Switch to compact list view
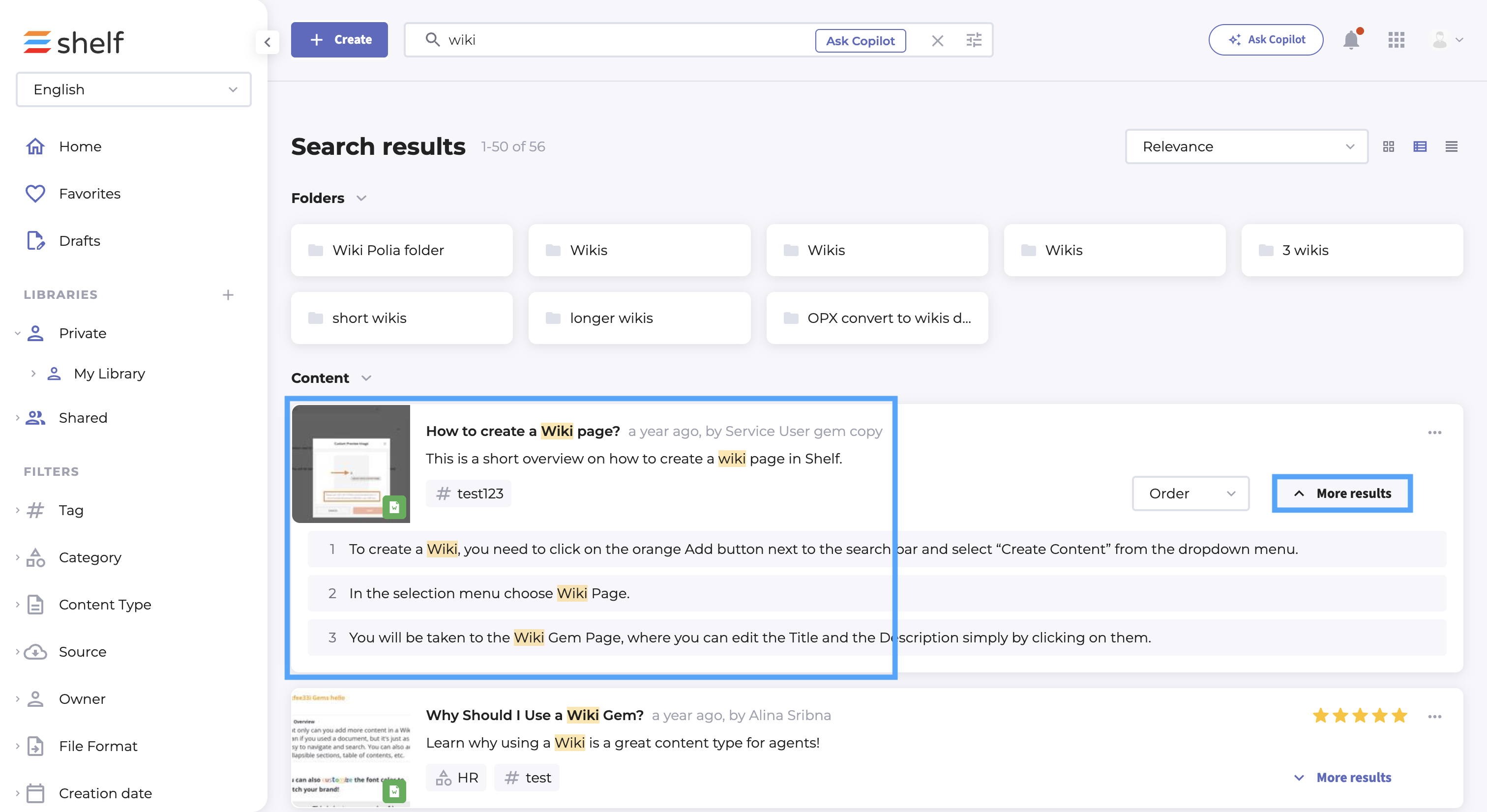Screen dimensions: 1487x812 pyautogui.click(x=1451, y=146)
